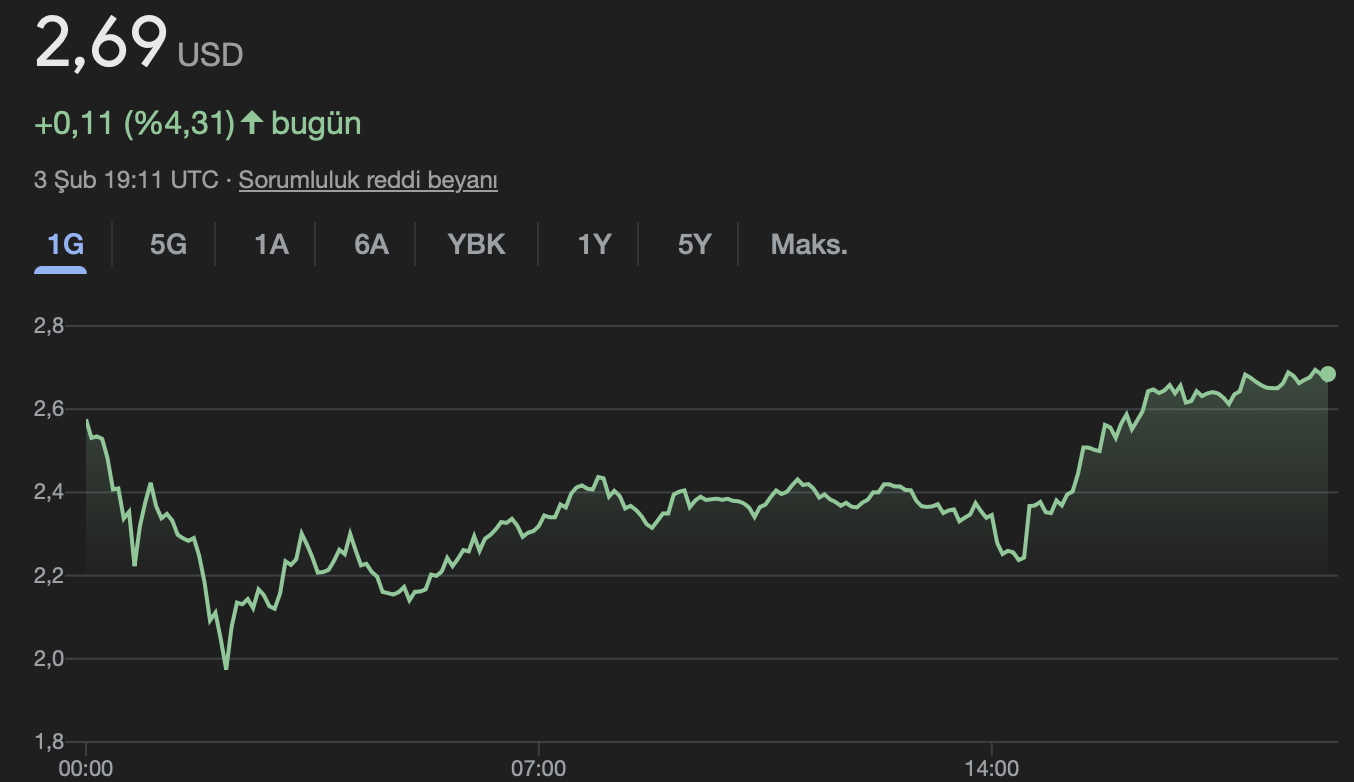Switch to the 5Y range tab
1354x782 pixels.
pos(694,244)
